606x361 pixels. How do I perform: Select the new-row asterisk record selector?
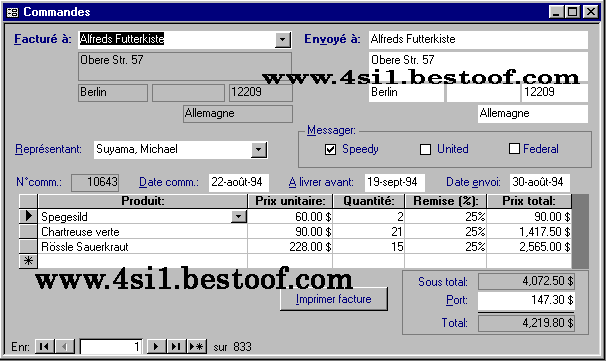coord(28,261)
